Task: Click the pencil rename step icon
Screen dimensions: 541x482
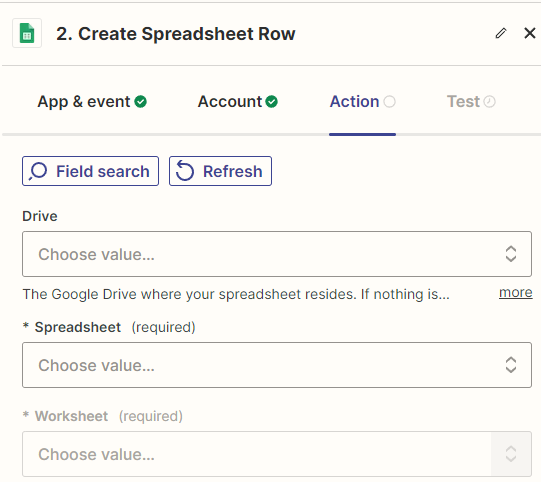Action: pos(501,33)
